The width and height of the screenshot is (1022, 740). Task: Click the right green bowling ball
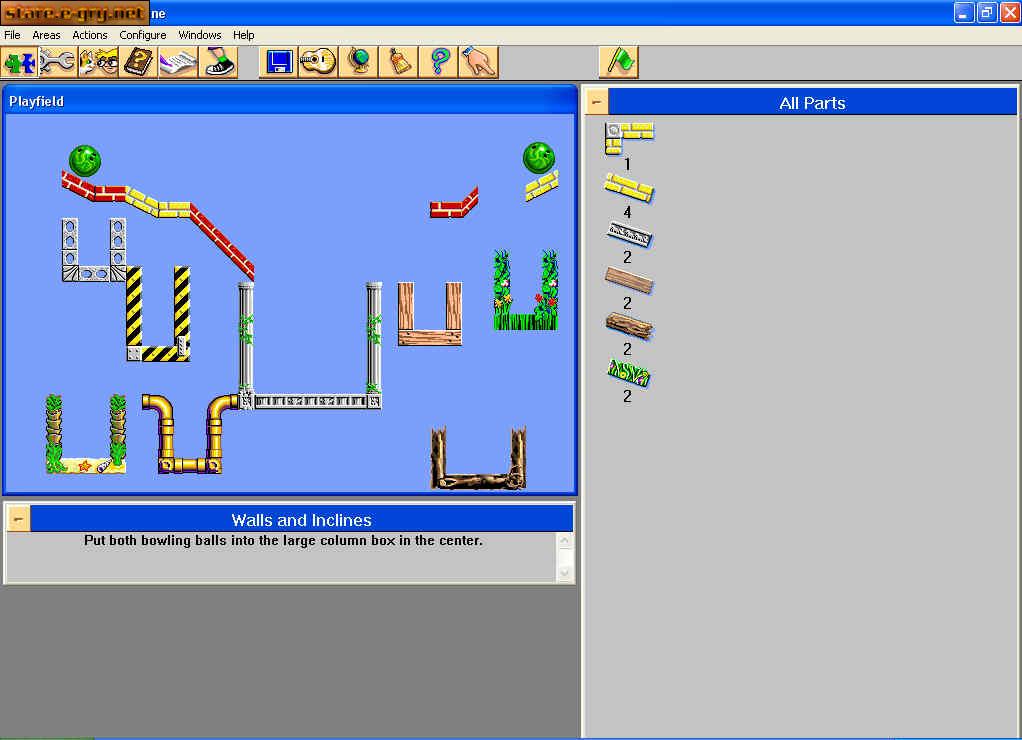tap(538, 158)
